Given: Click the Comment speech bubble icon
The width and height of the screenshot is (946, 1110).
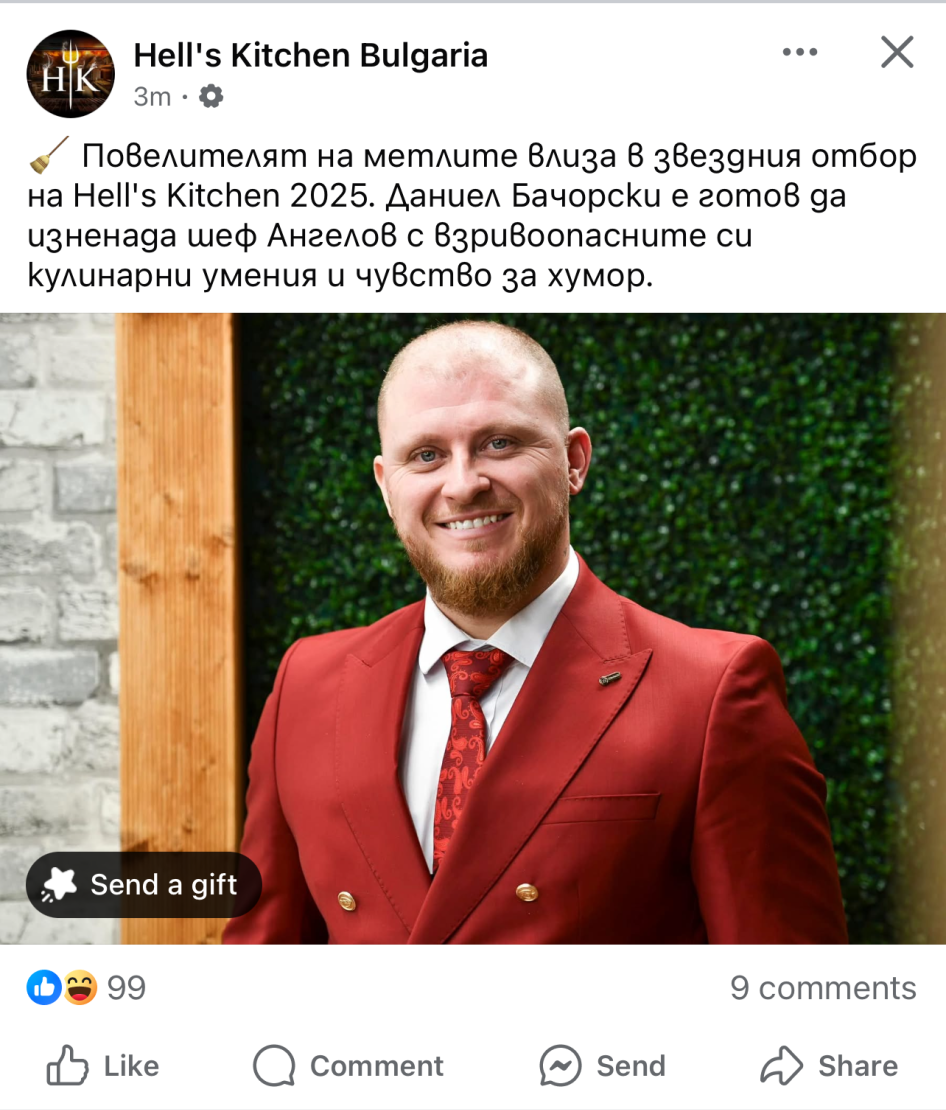Looking at the screenshot, I should click(x=274, y=1065).
